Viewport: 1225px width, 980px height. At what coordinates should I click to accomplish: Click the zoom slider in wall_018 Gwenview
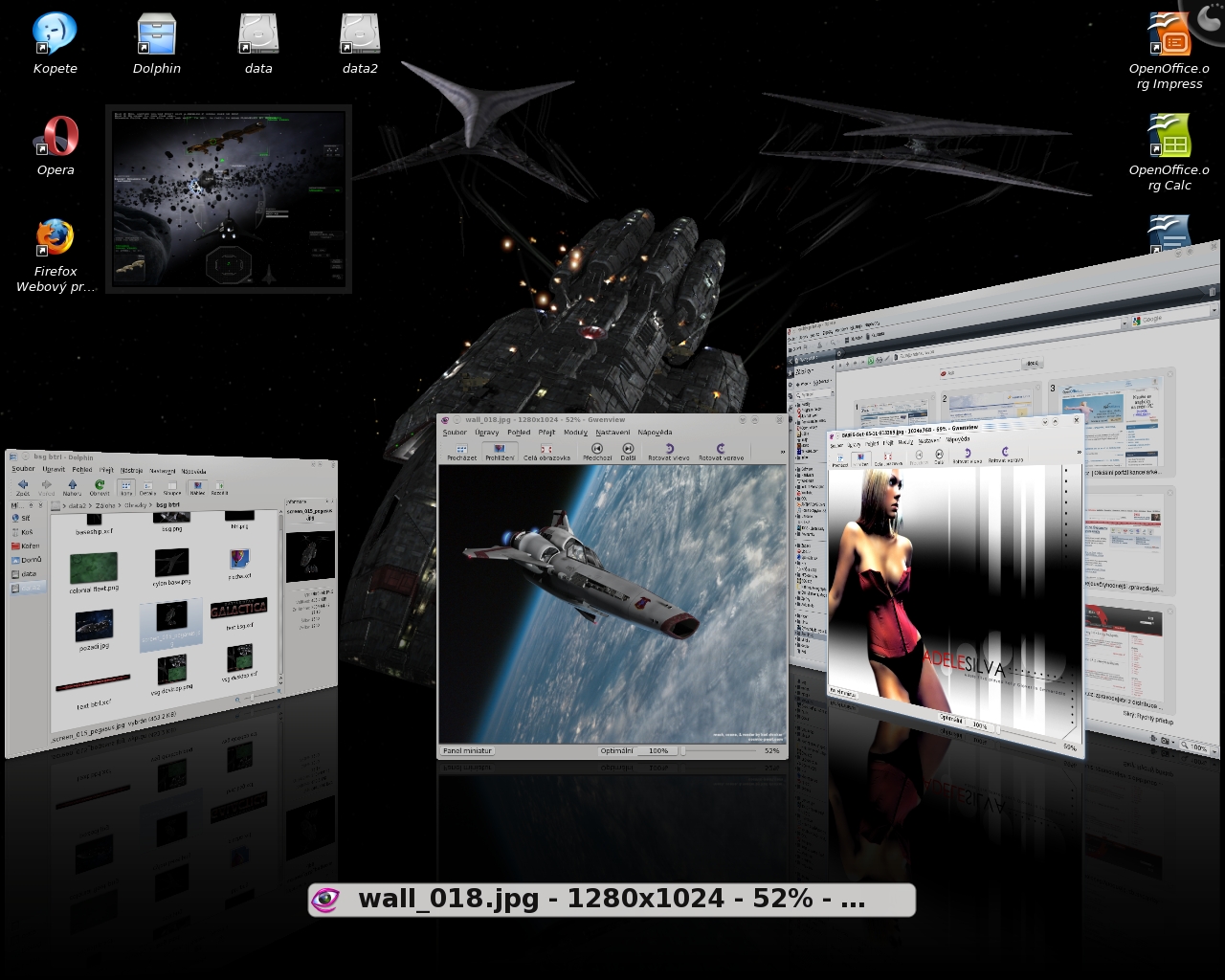(x=718, y=751)
